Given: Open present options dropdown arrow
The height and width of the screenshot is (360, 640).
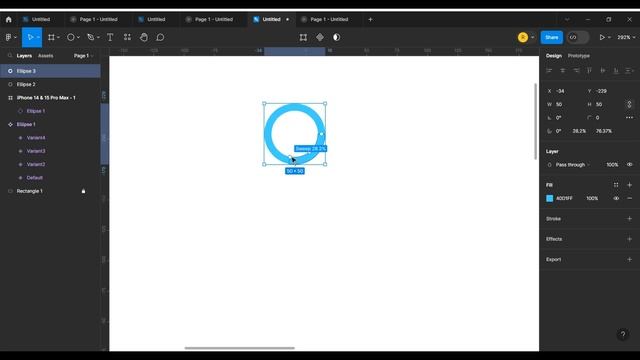Looking at the screenshot, I should pos(609,37).
